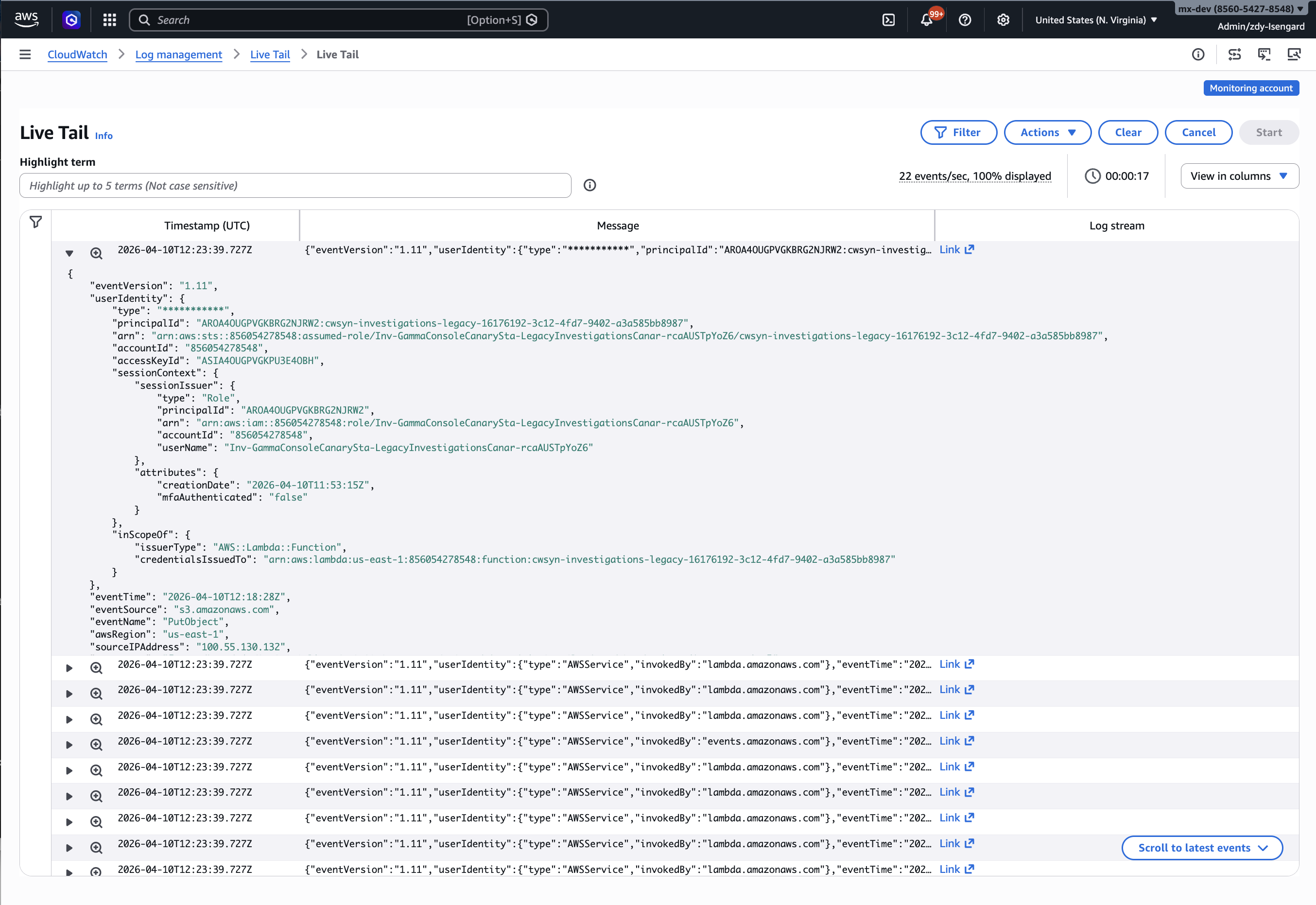
Task: Launch CloudShell from the top bar
Action: [x=888, y=20]
